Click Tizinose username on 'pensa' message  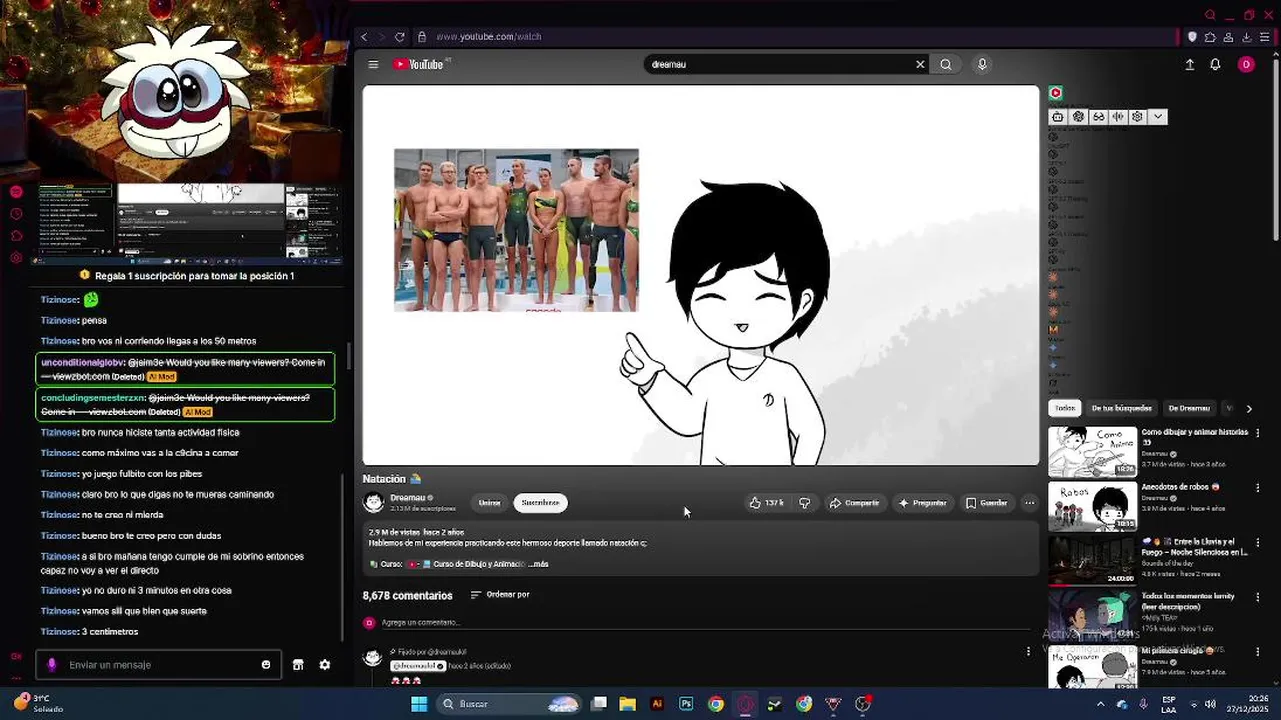[59, 321]
